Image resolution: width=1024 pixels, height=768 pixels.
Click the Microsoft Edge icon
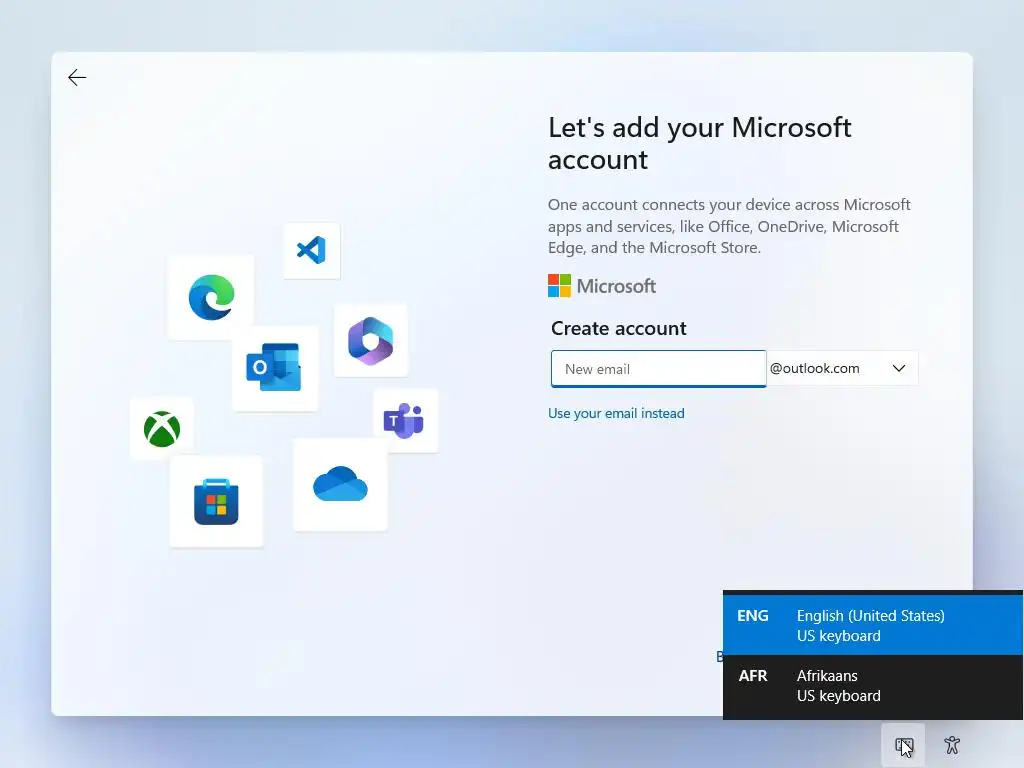211,297
